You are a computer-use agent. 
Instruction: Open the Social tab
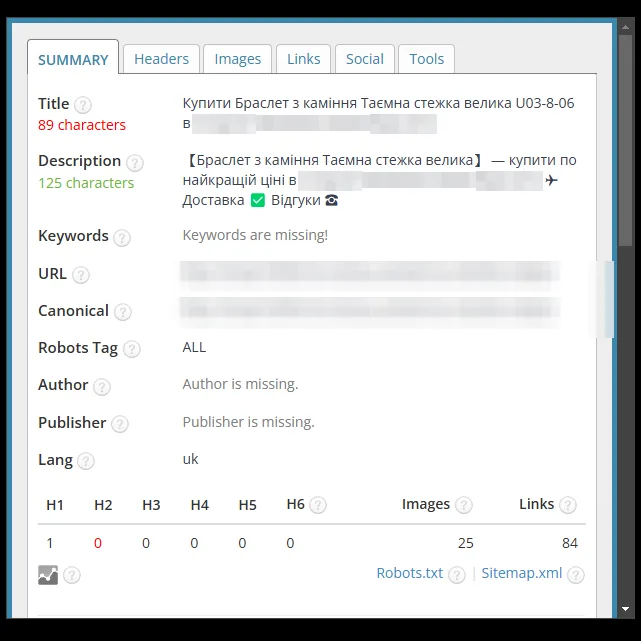tap(365, 59)
